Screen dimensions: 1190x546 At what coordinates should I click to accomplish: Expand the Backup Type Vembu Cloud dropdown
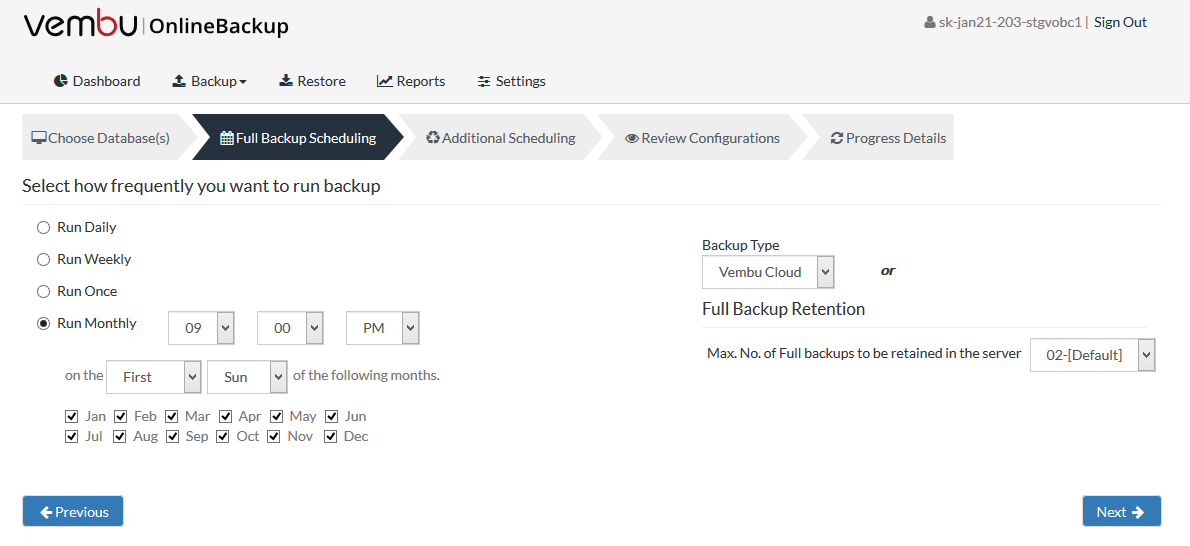tap(768, 272)
